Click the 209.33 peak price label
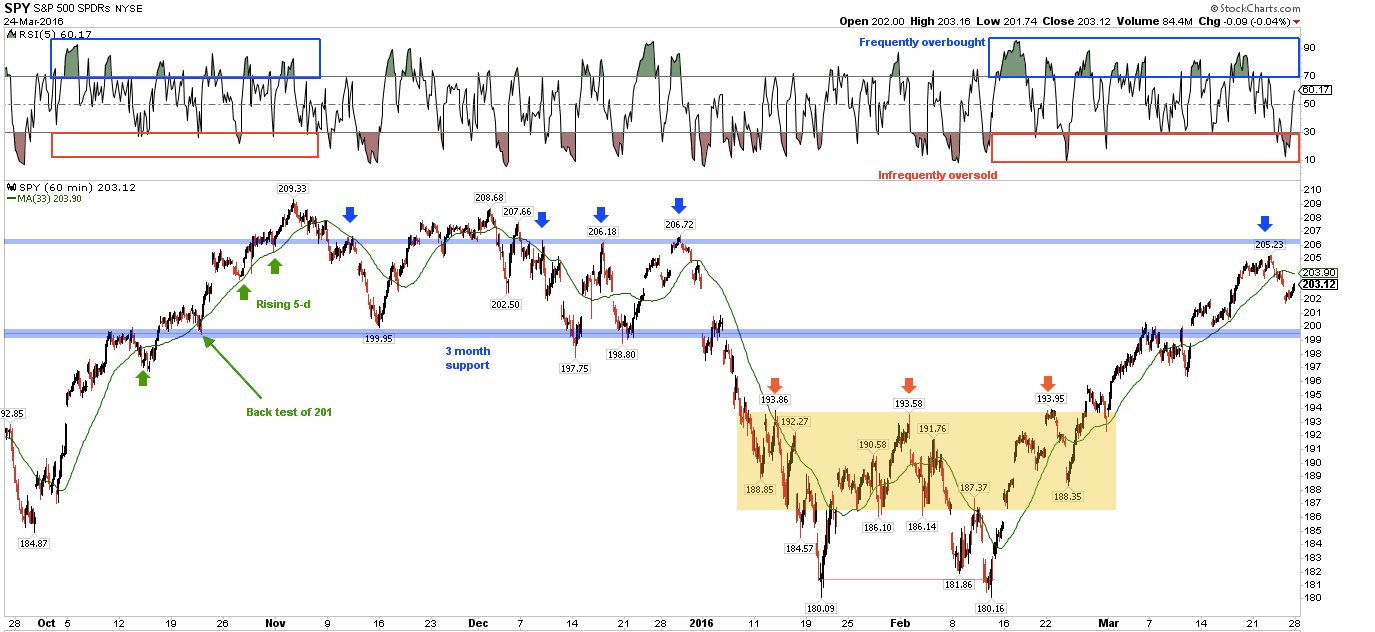This screenshot has width=1375, height=632. tap(292, 187)
